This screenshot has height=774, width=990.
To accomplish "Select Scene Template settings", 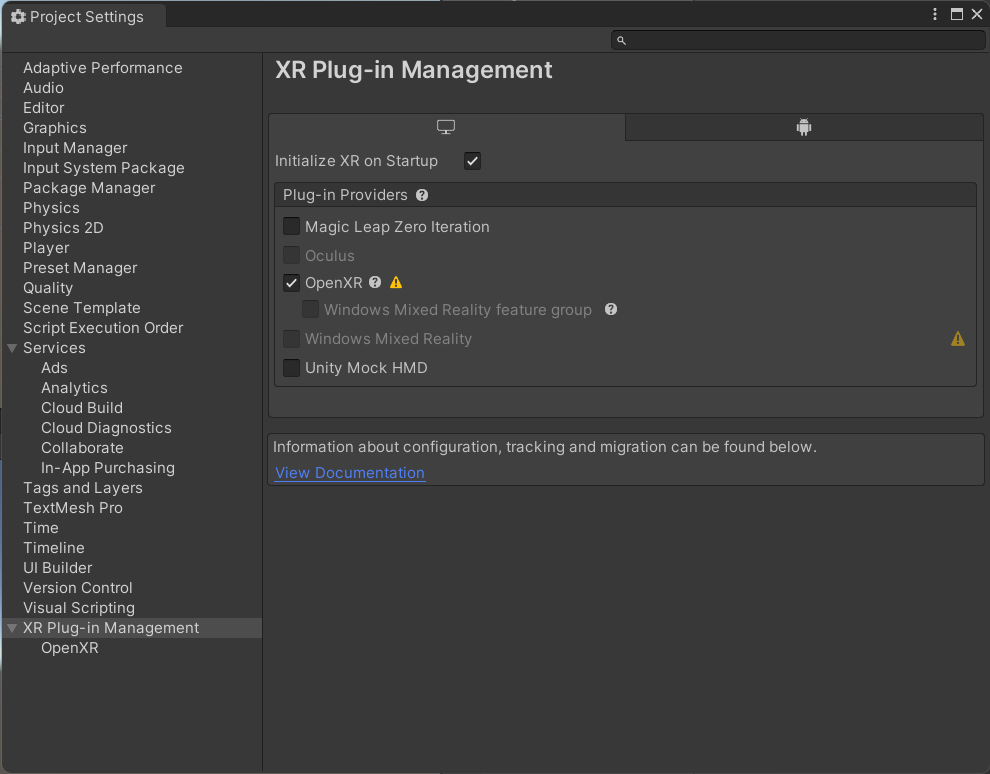I will [x=81, y=308].
